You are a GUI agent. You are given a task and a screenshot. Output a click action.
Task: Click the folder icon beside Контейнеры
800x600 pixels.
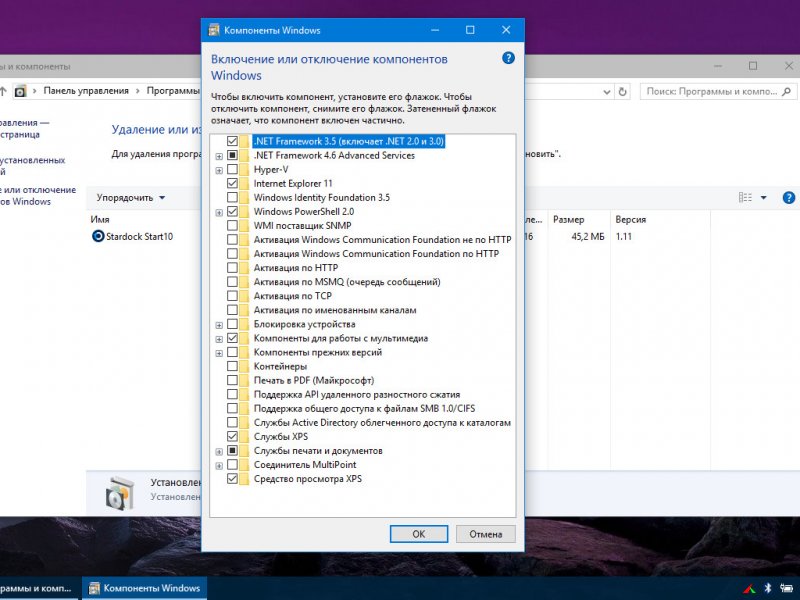coord(244,366)
